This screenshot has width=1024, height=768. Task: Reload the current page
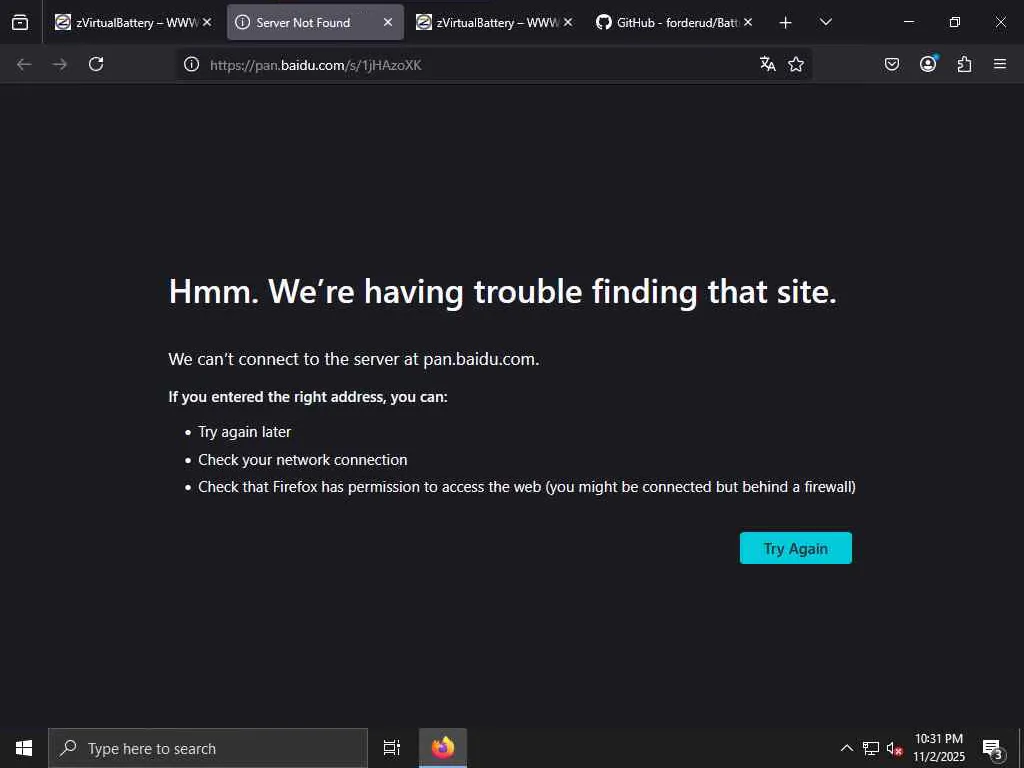coord(96,64)
